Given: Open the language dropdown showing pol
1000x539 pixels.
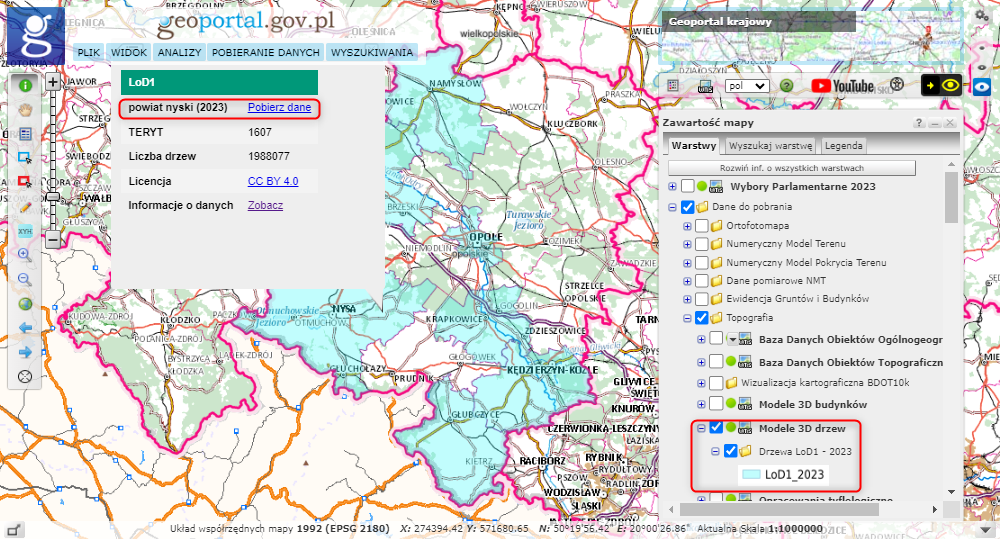Looking at the screenshot, I should 747,86.
